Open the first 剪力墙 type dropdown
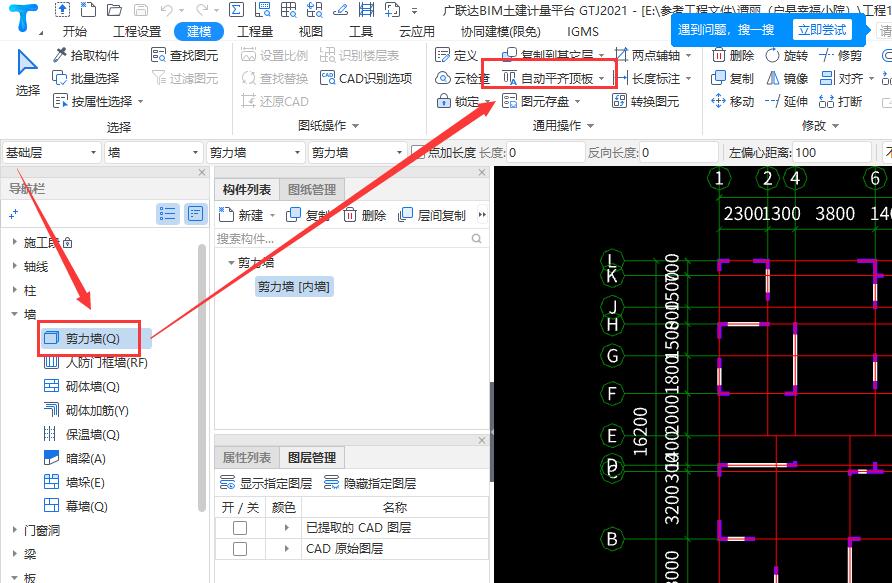892x583 pixels. [x=255, y=152]
